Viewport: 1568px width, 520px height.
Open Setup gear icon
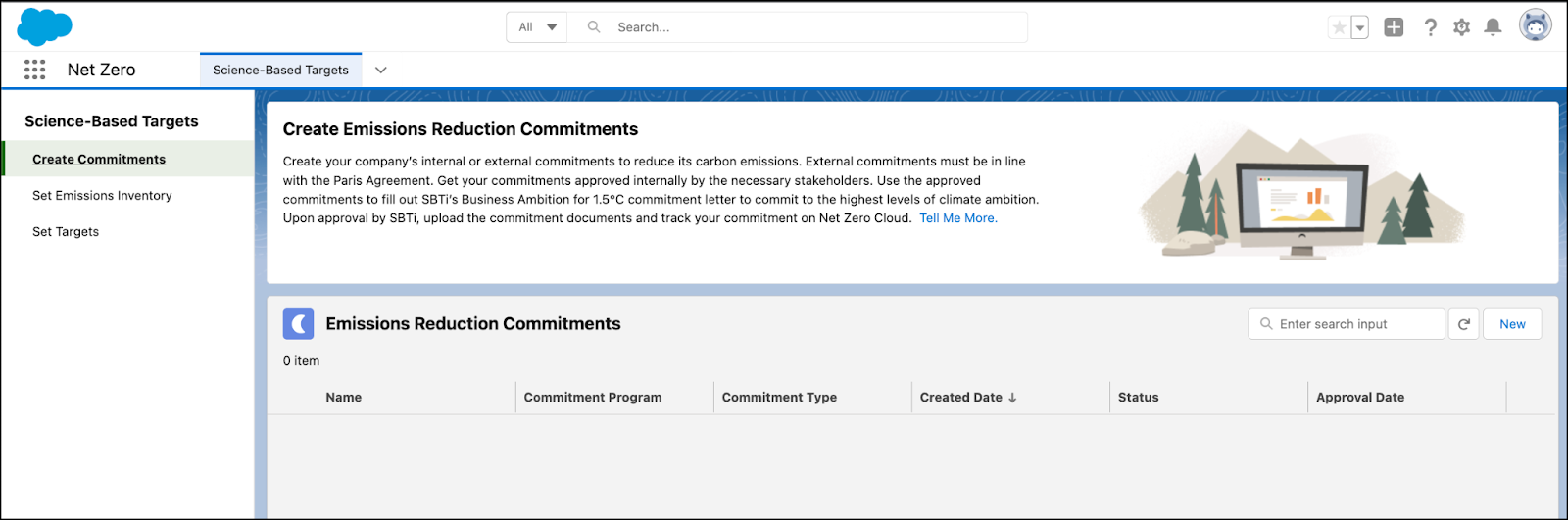click(x=1461, y=27)
